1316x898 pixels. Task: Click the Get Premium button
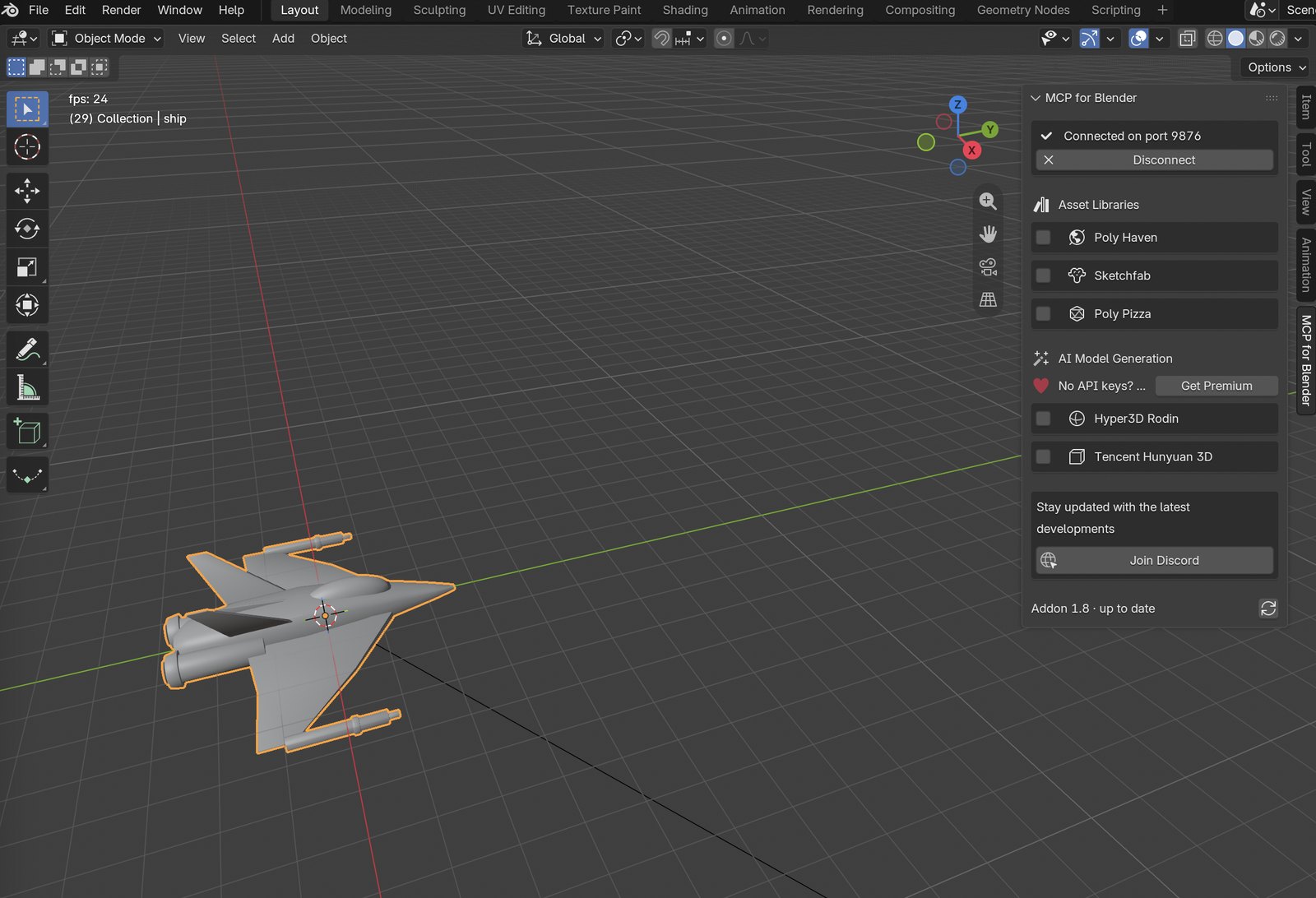pos(1216,386)
